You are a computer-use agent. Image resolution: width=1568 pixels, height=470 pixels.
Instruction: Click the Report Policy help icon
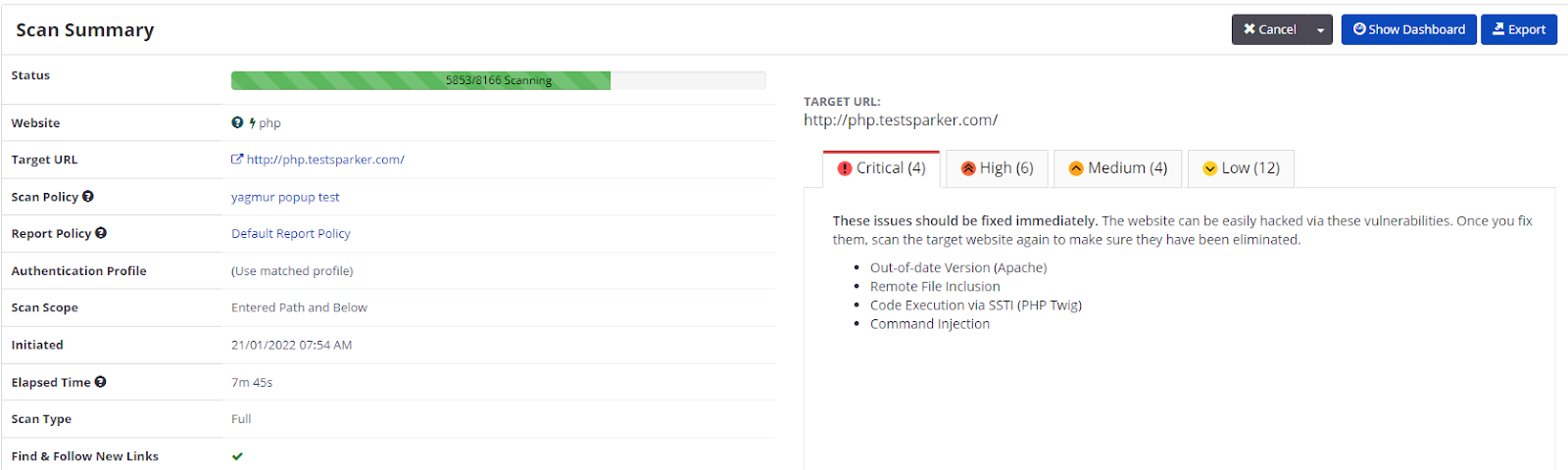[101, 233]
